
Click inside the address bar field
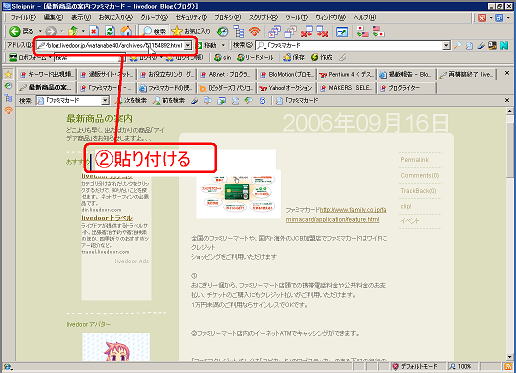pos(110,45)
